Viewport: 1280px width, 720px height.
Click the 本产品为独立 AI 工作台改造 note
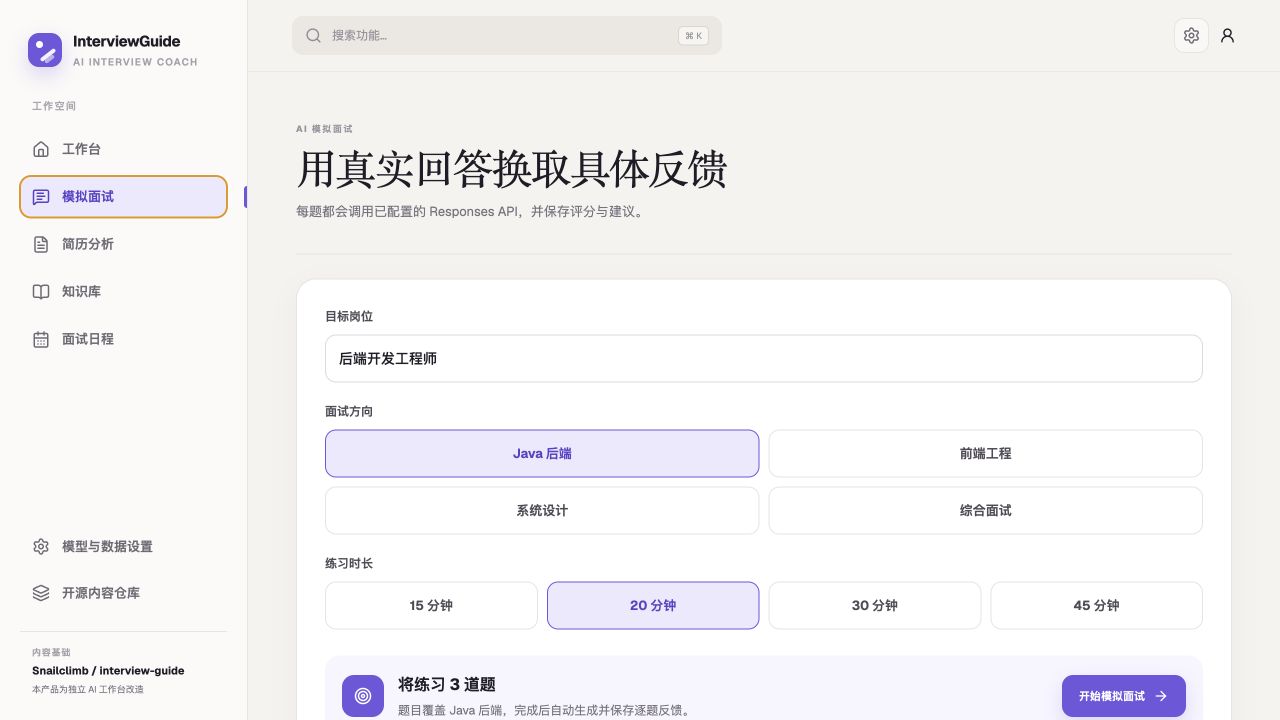[88, 689]
